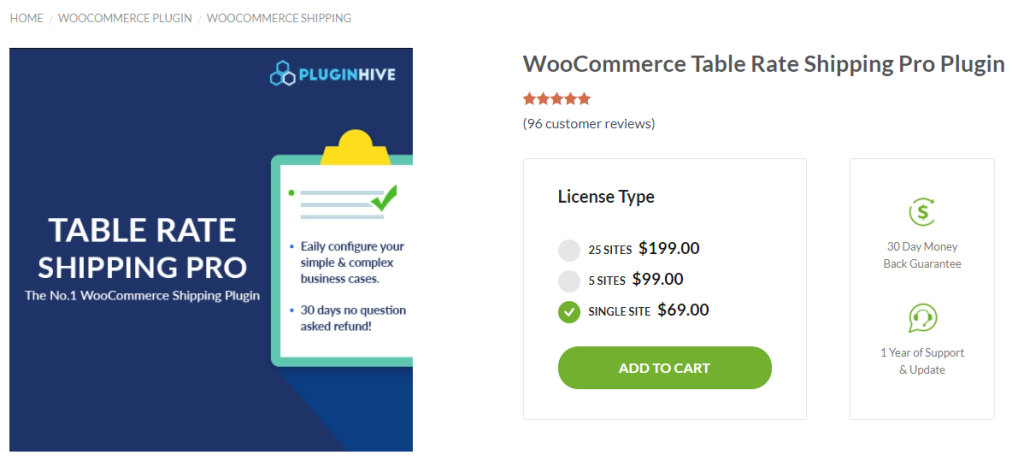Click the product title heading
The width and height of the screenshot is (1024, 461).
[763, 65]
